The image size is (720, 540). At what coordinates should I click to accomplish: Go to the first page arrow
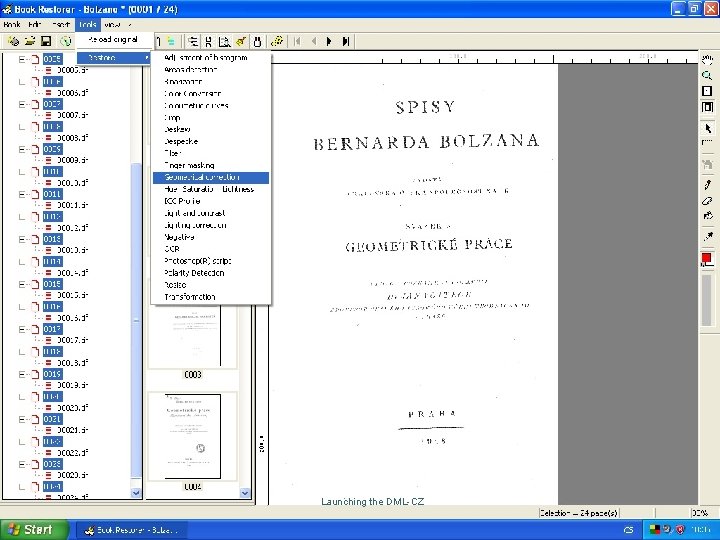click(297, 41)
